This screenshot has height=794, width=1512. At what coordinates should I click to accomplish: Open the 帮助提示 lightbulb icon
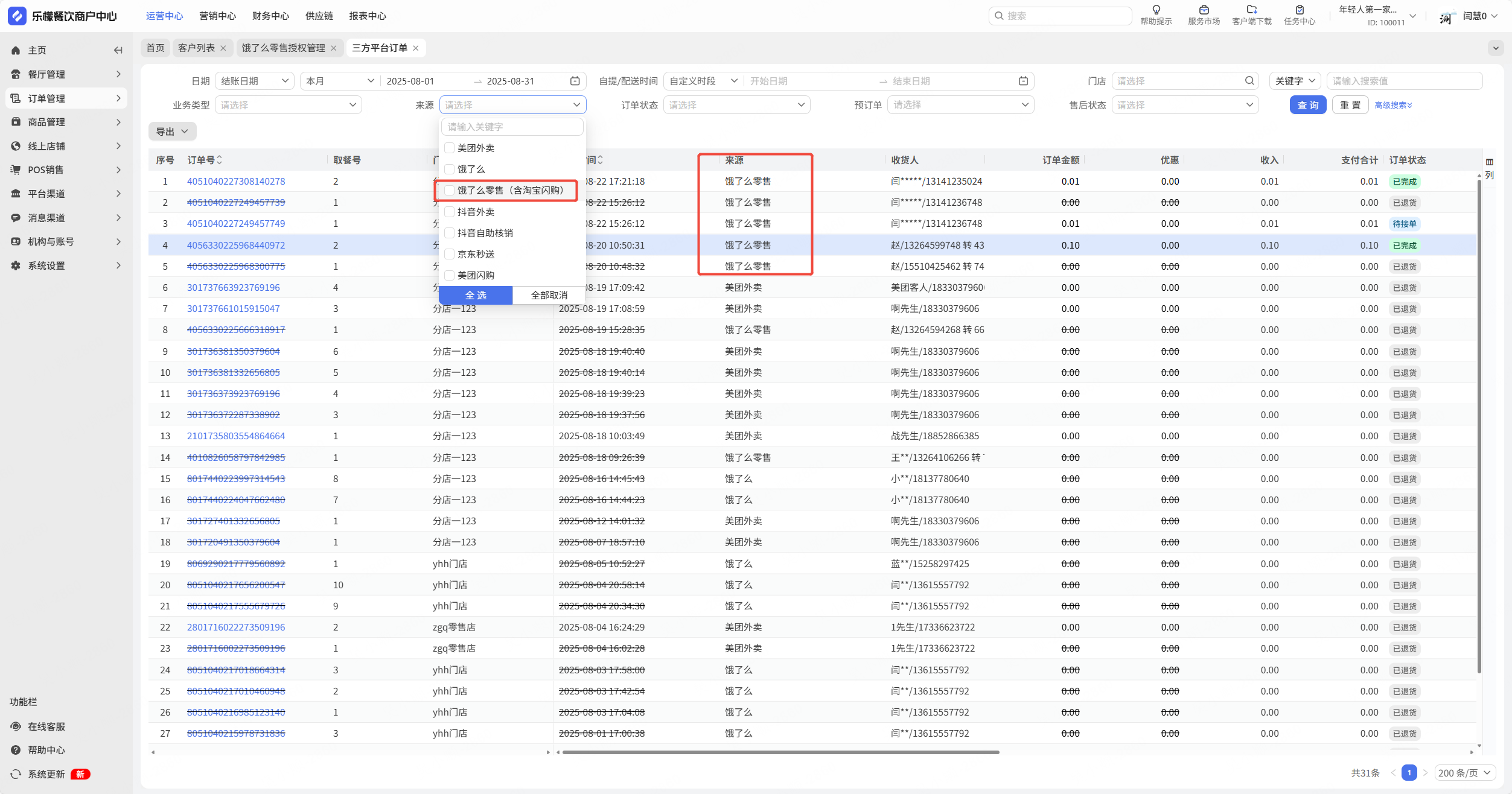(x=1156, y=10)
